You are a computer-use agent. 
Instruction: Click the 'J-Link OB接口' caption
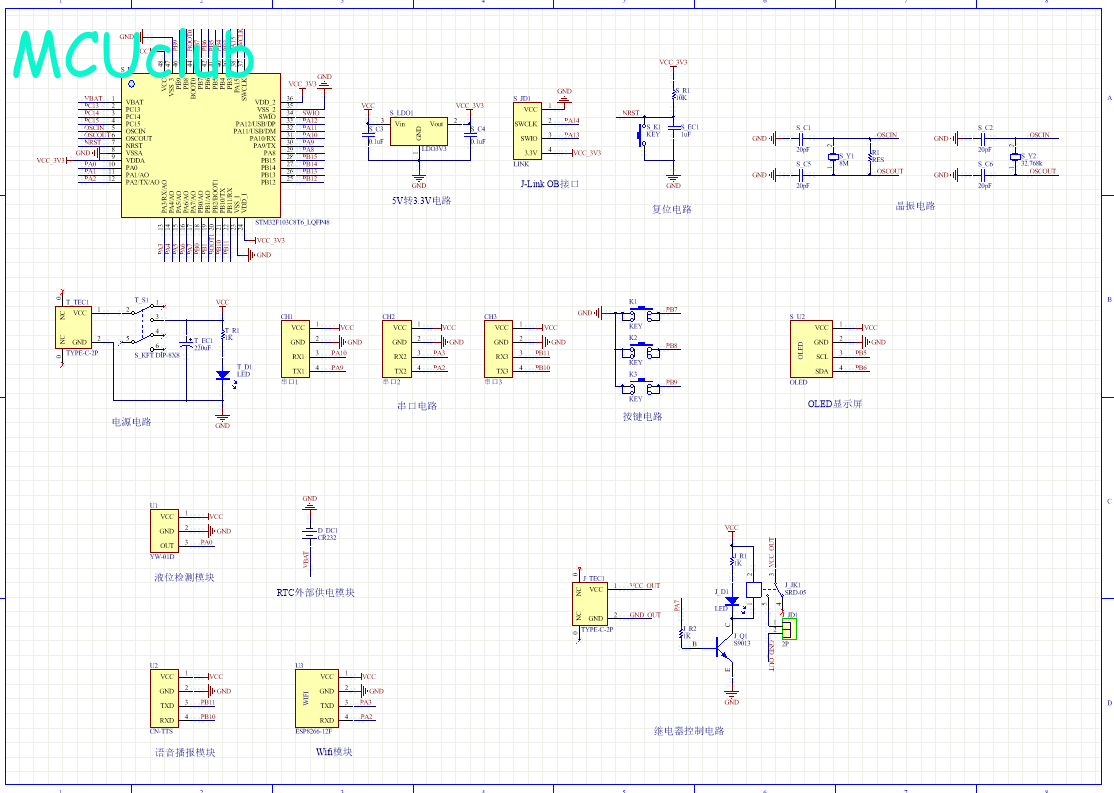(x=549, y=183)
